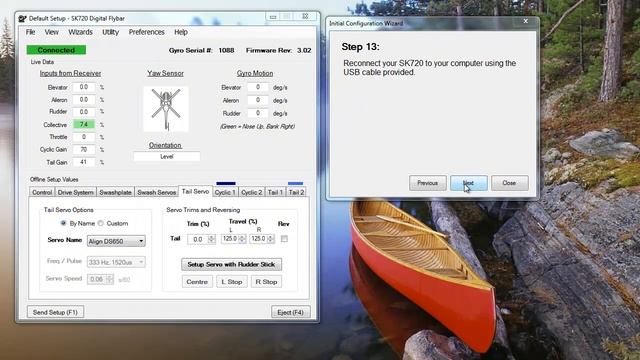Adjust the Tail Travel R stepper

271,239
